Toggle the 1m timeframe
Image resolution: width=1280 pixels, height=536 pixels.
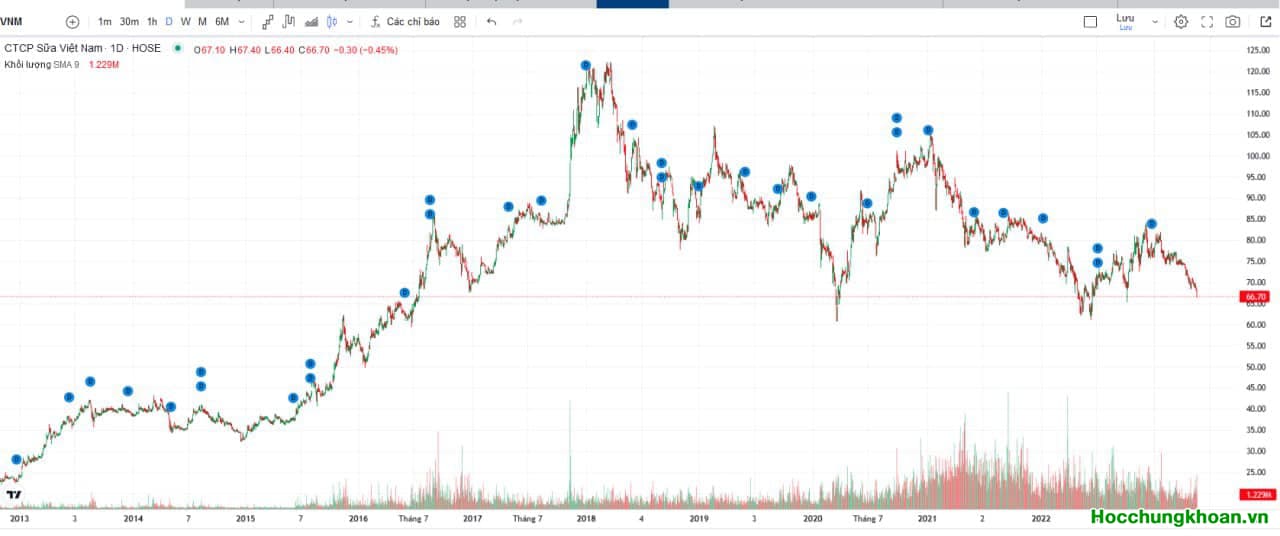(105, 22)
